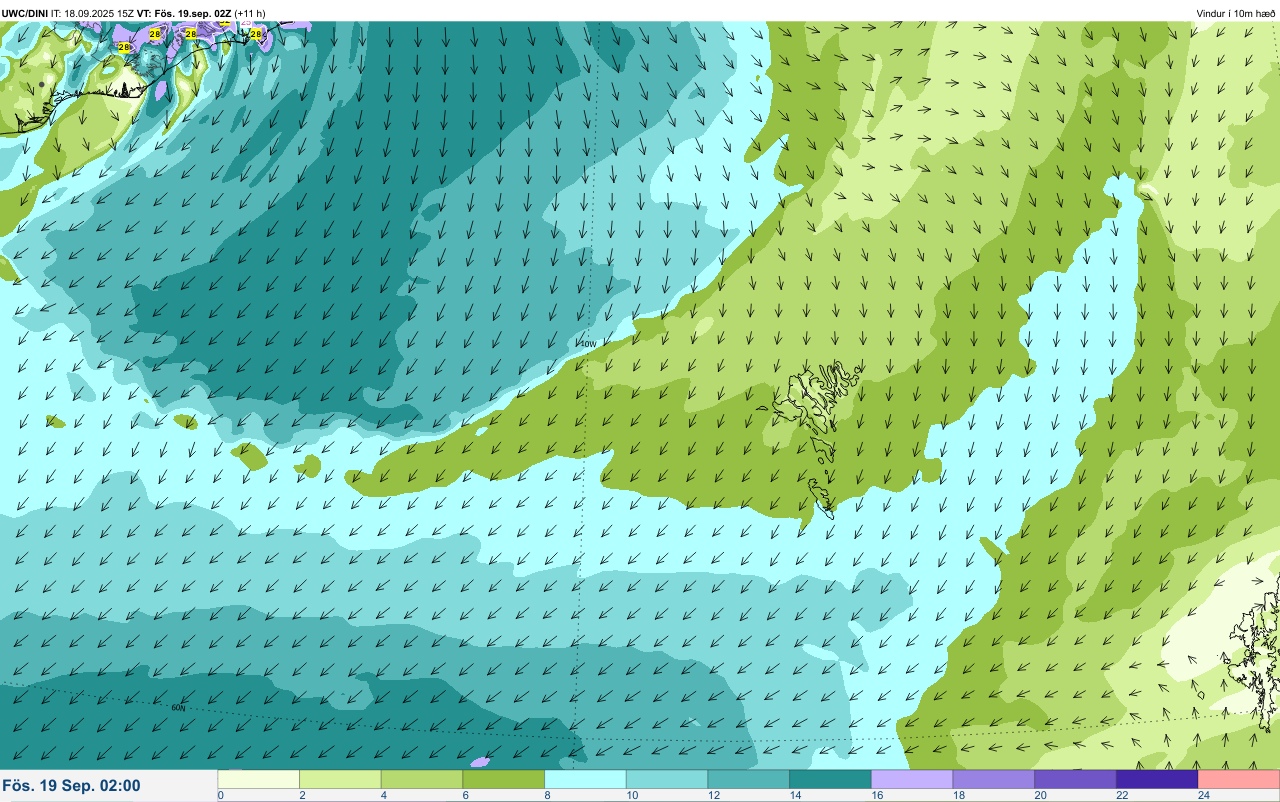Select the 4–6 medium green legend swatch
Image resolution: width=1280 pixels, height=802 pixels.
[x=422, y=779]
